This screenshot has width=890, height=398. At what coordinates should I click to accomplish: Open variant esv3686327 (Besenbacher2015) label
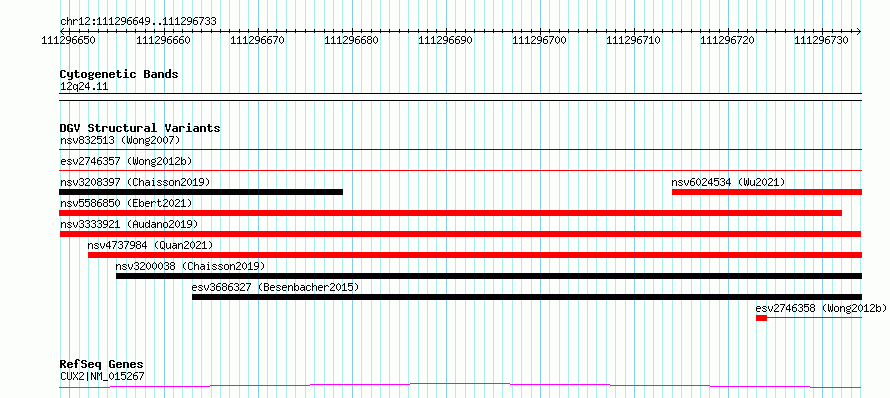coord(275,287)
